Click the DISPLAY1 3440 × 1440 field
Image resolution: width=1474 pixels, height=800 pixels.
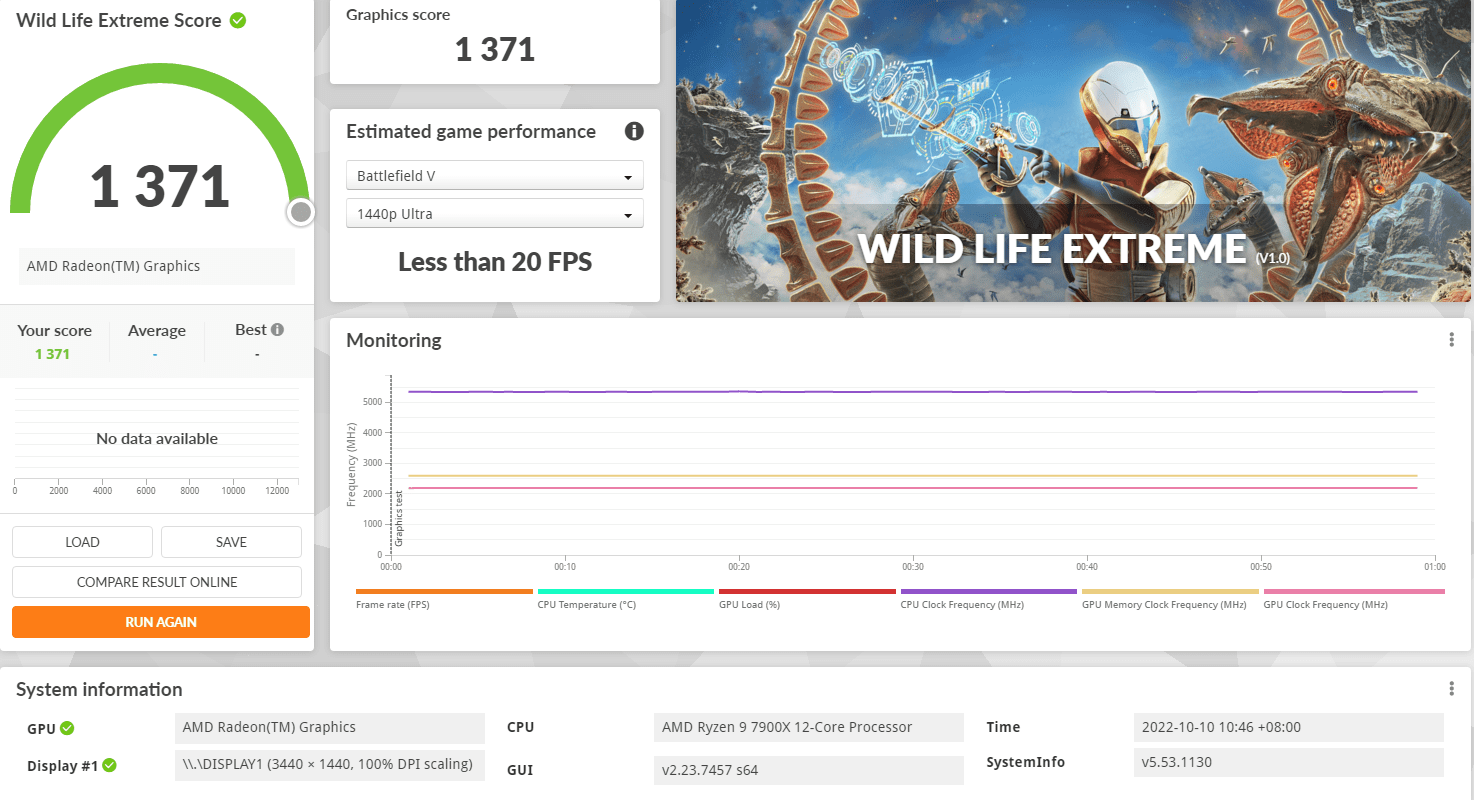[x=330, y=764]
